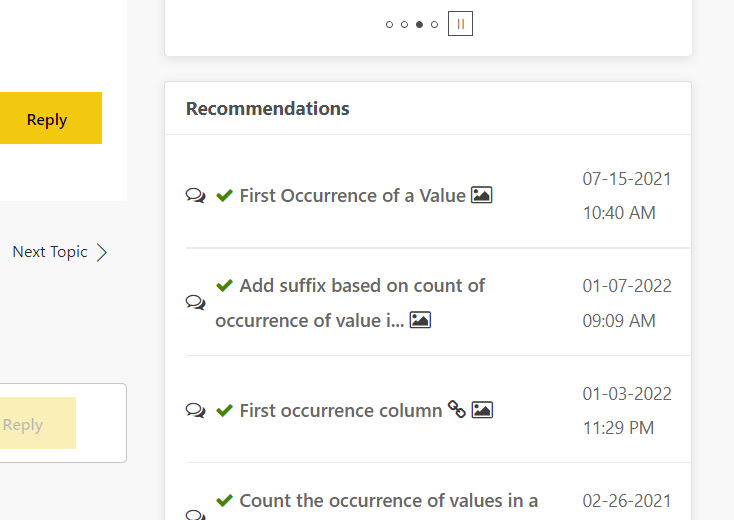This screenshot has height=520, width=734.
Task: Select the active third carousel dot
Action: pyautogui.click(x=419, y=24)
